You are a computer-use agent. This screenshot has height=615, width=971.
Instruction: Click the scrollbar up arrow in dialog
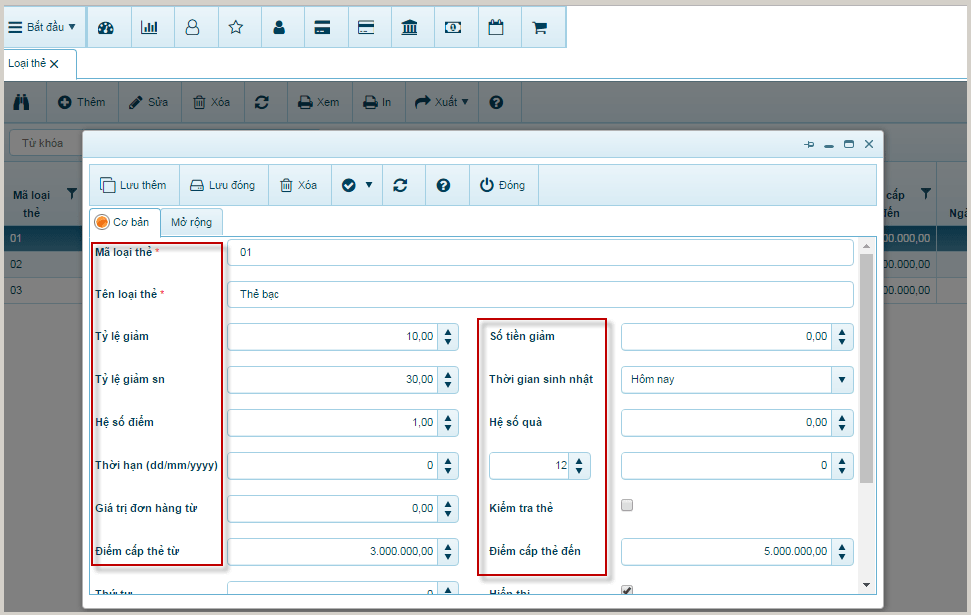[x=866, y=246]
